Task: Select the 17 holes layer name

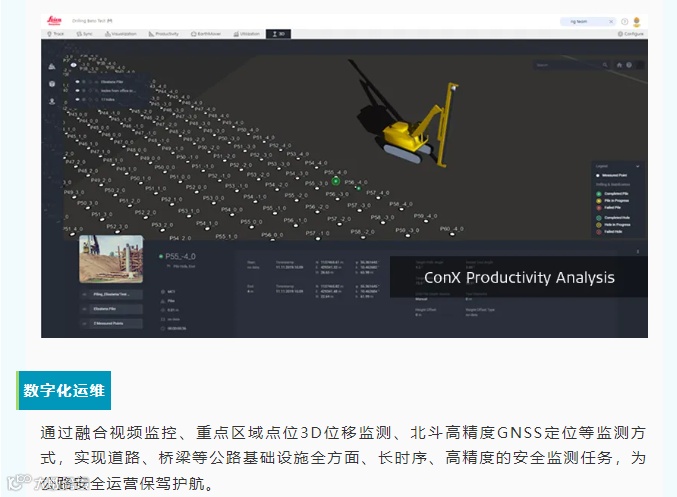Action: pos(108,100)
